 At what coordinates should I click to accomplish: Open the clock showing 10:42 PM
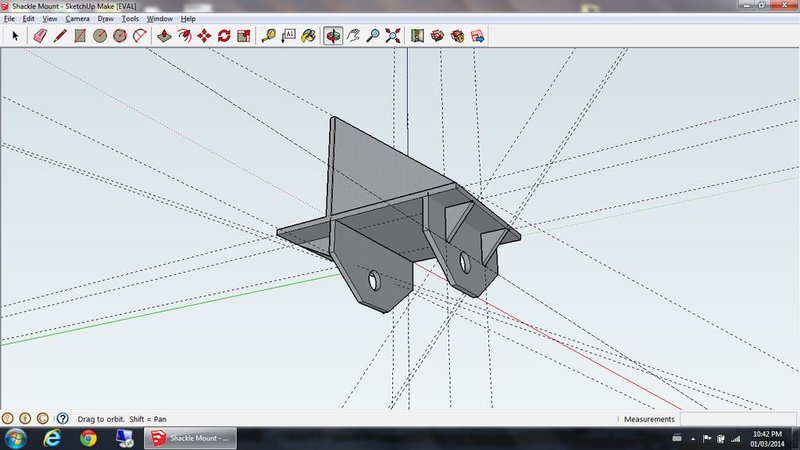767,439
